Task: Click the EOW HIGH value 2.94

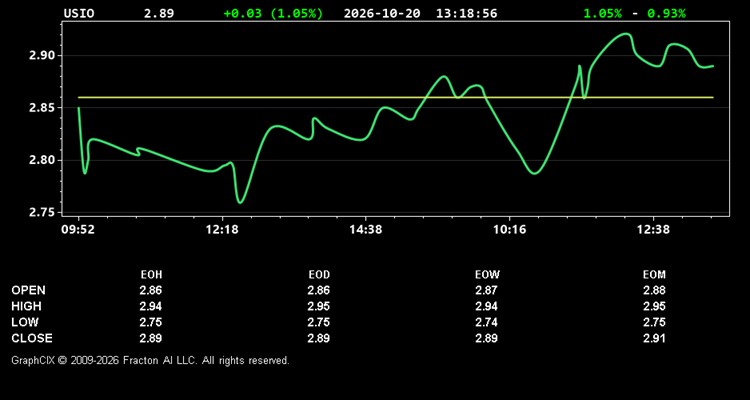Action: 486,306
